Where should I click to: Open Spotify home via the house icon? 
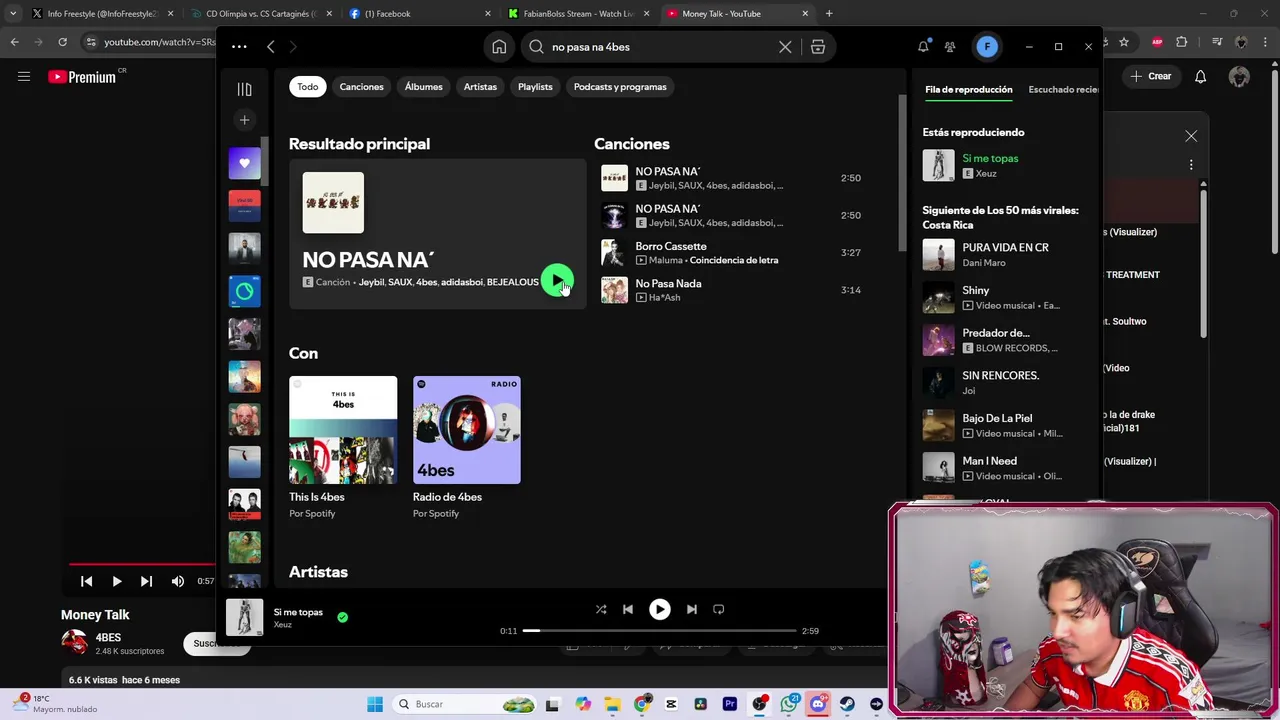tap(499, 47)
